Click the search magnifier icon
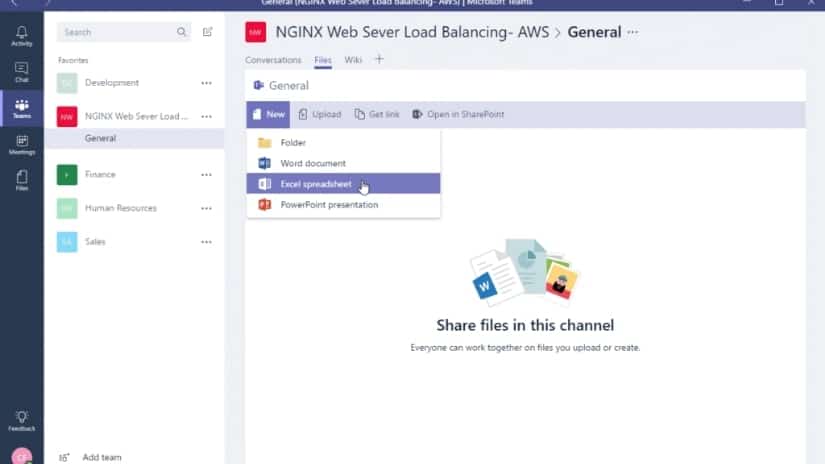Viewport: 825px width, 464px height. (x=182, y=32)
